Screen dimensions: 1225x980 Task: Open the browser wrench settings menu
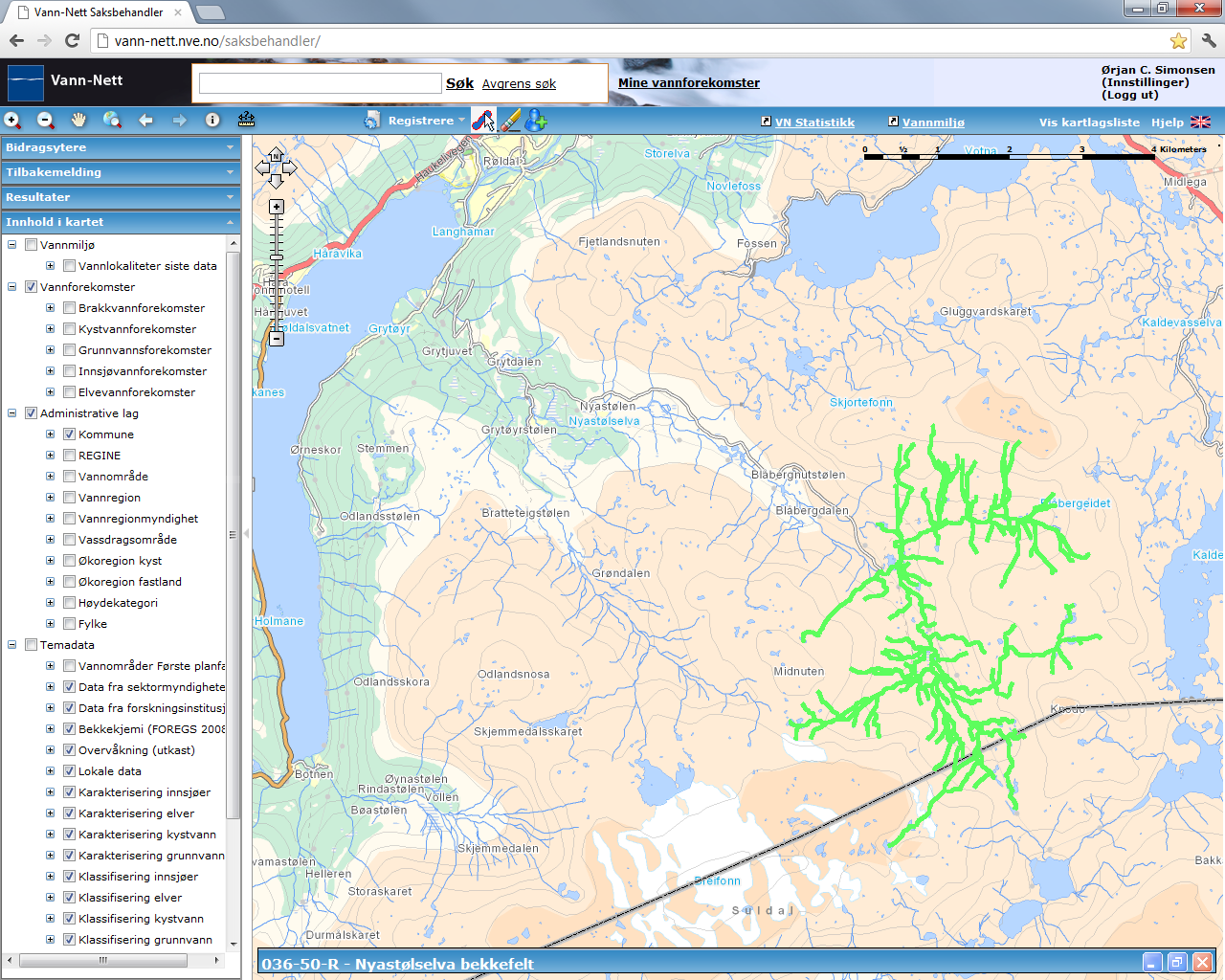(x=1208, y=40)
